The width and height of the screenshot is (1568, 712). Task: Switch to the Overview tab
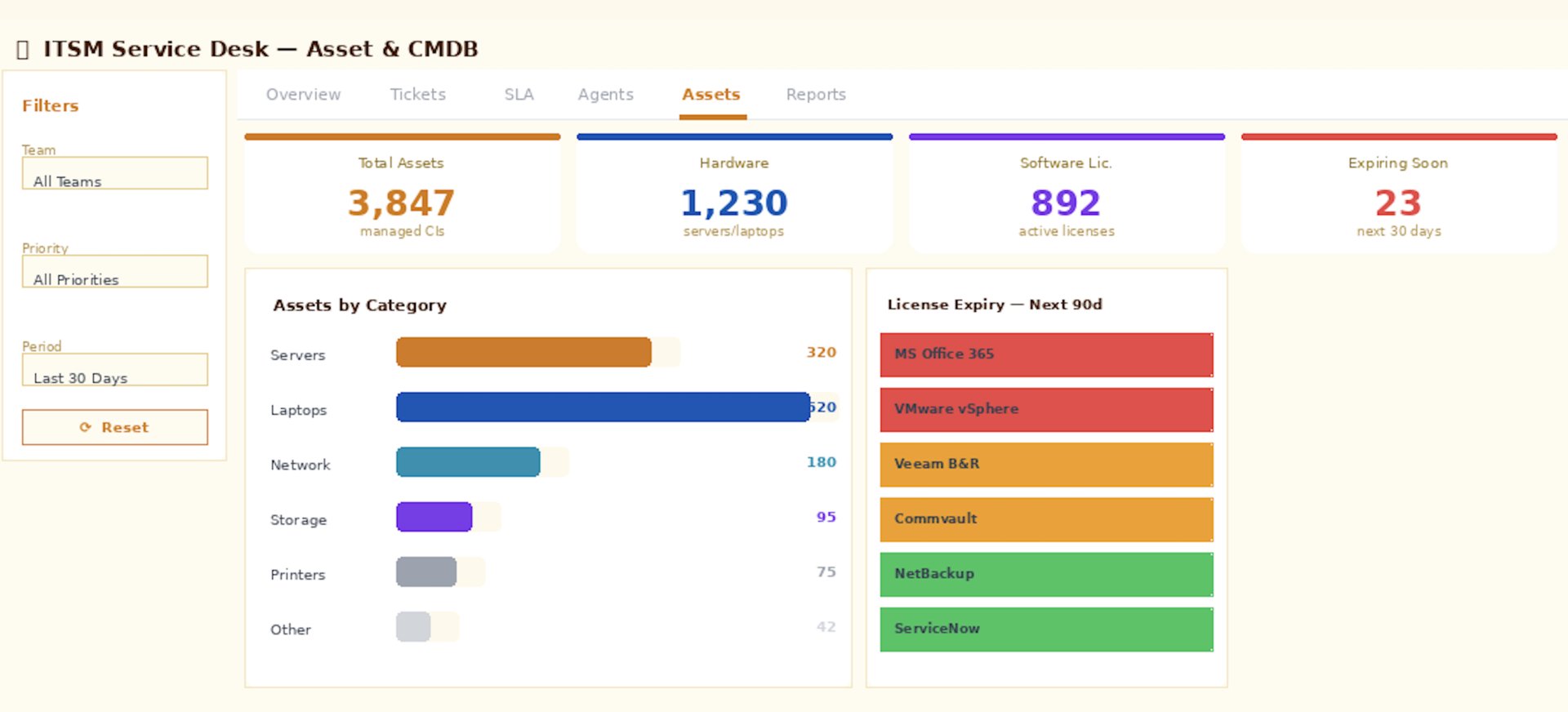(x=303, y=95)
